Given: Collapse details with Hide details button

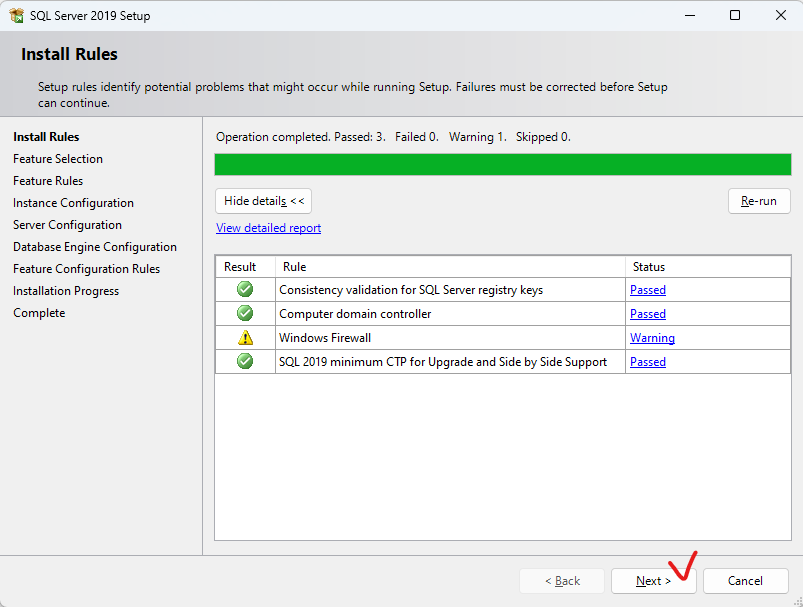Looking at the screenshot, I should click(263, 201).
